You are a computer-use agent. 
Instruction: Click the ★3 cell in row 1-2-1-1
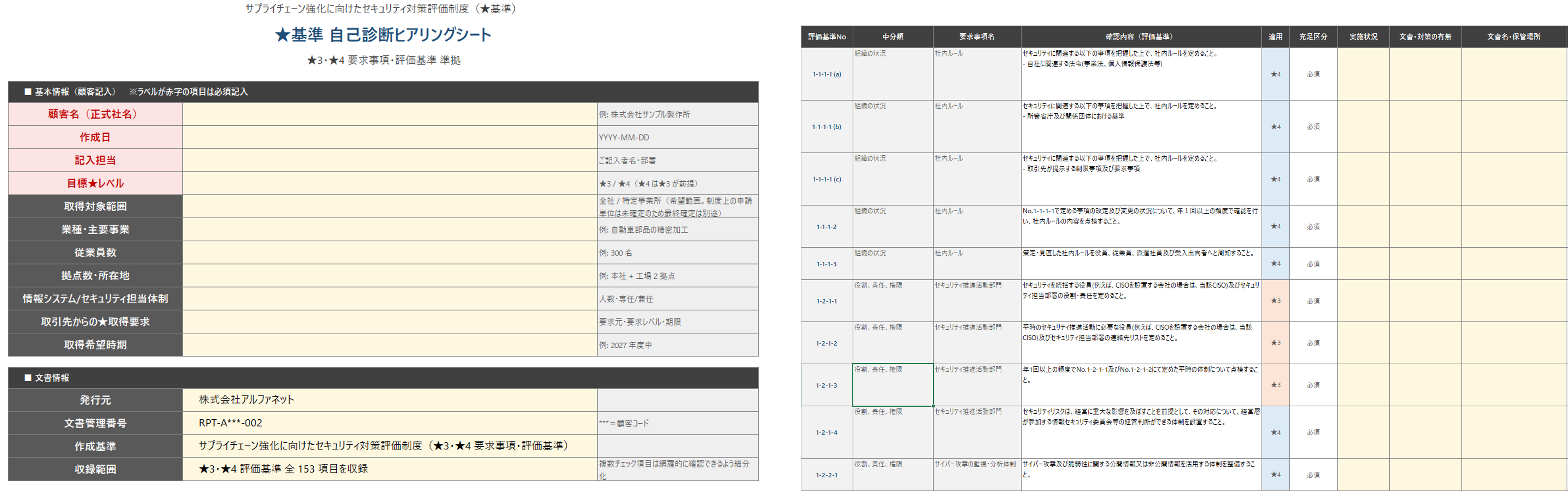(1275, 301)
